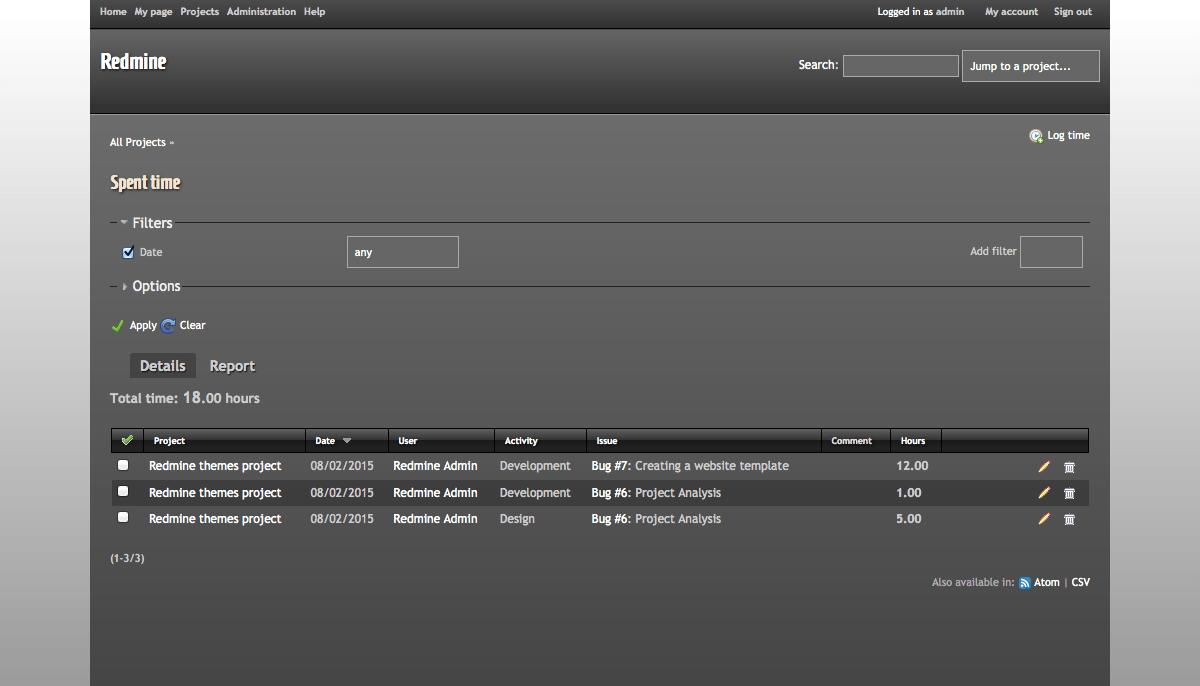
Task: Open the Atom feed link
Action: click(1047, 583)
